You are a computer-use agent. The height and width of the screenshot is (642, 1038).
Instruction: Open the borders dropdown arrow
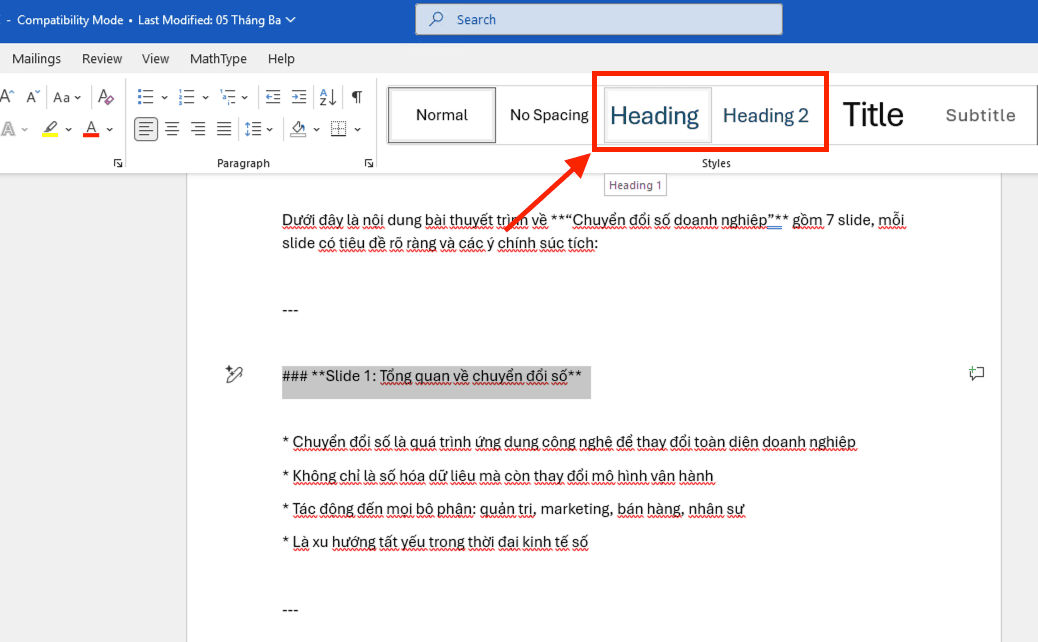(357, 130)
